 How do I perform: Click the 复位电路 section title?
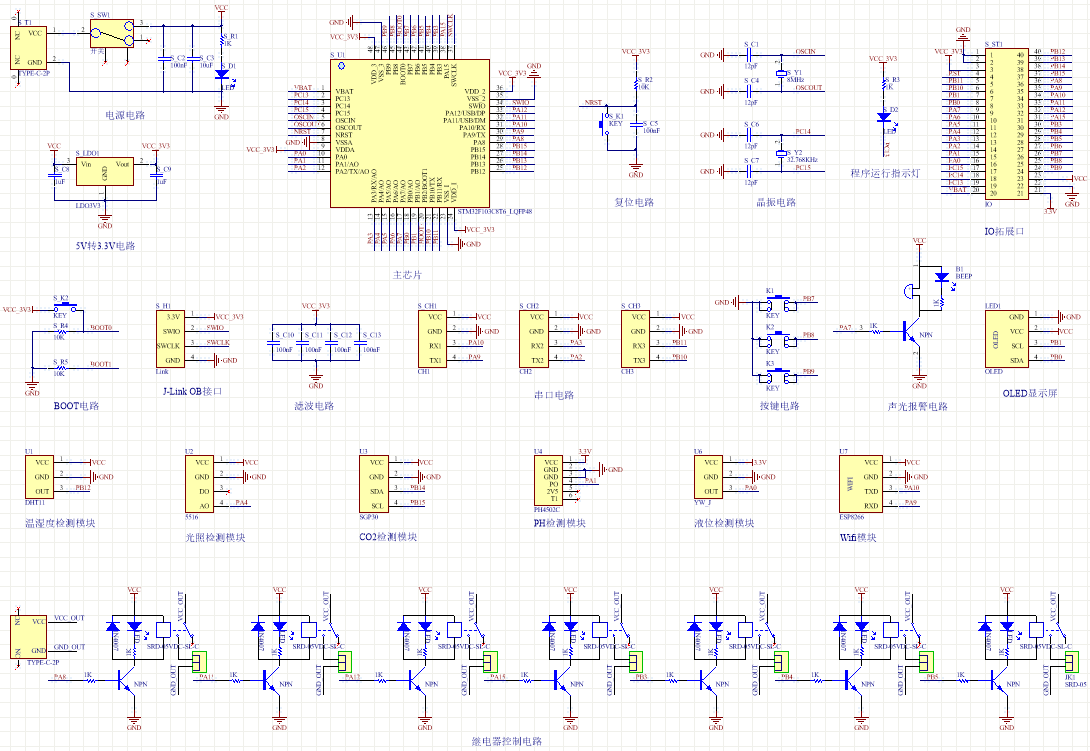634,202
